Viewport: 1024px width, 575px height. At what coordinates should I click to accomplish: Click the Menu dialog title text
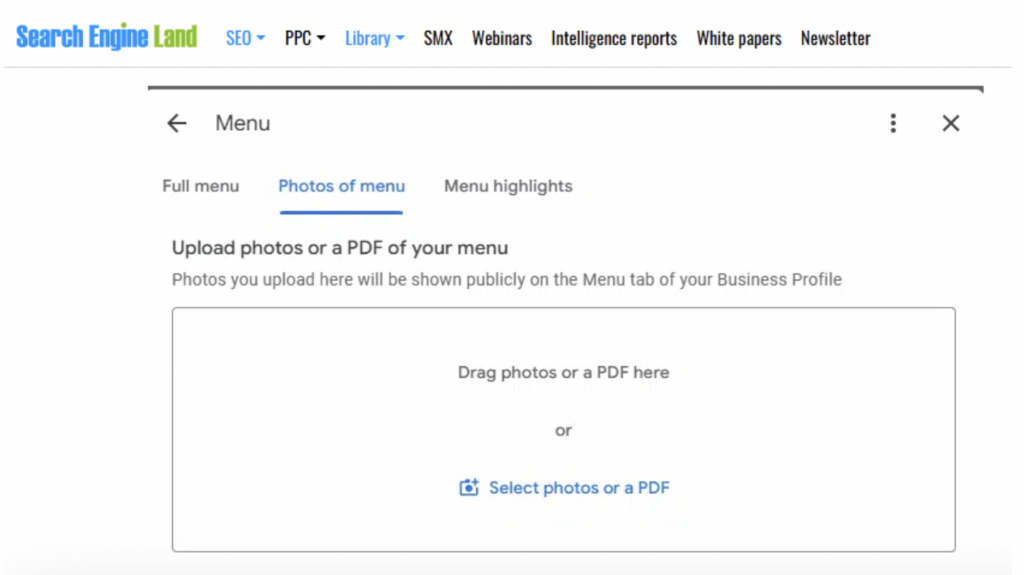click(243, 123)
